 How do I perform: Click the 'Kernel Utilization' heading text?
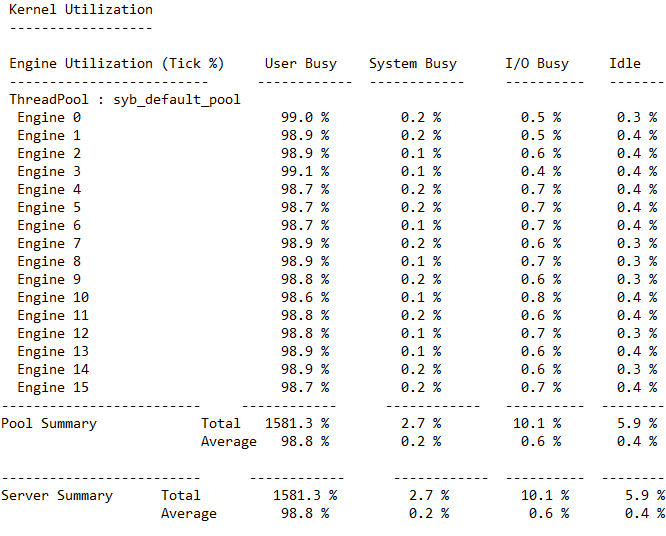pos(81,9)
